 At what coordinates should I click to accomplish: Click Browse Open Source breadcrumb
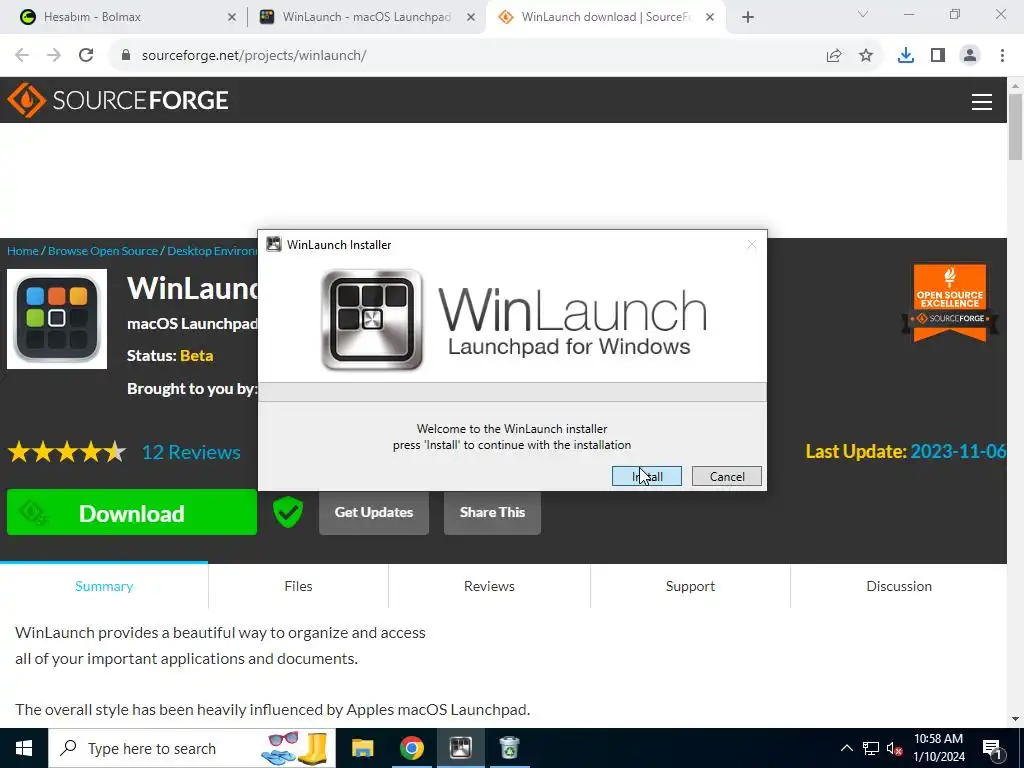pyautogui.click(x=103, y=251)
